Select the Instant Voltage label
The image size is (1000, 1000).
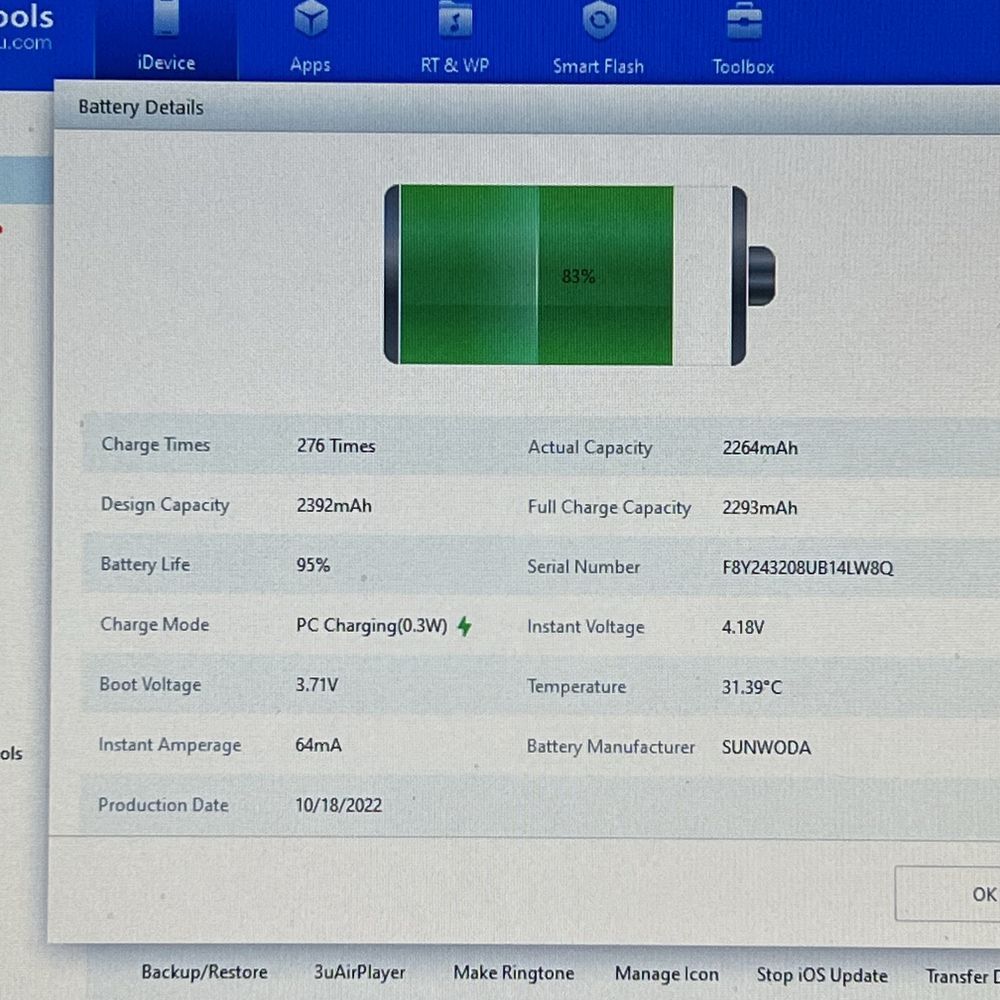(585, 627)
